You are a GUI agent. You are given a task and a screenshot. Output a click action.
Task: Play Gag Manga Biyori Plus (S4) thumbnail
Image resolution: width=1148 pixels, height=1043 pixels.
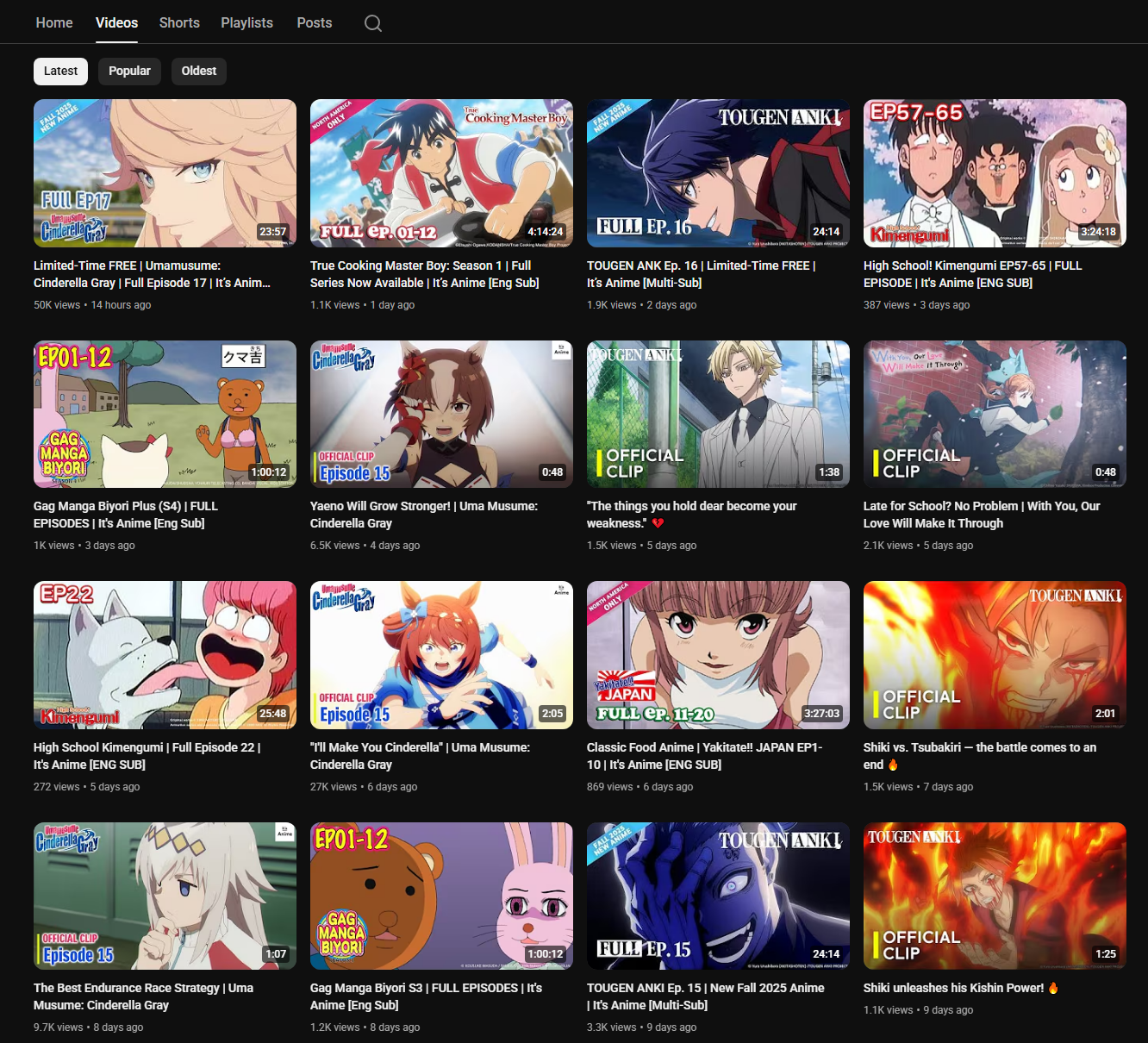click(165, 415)
